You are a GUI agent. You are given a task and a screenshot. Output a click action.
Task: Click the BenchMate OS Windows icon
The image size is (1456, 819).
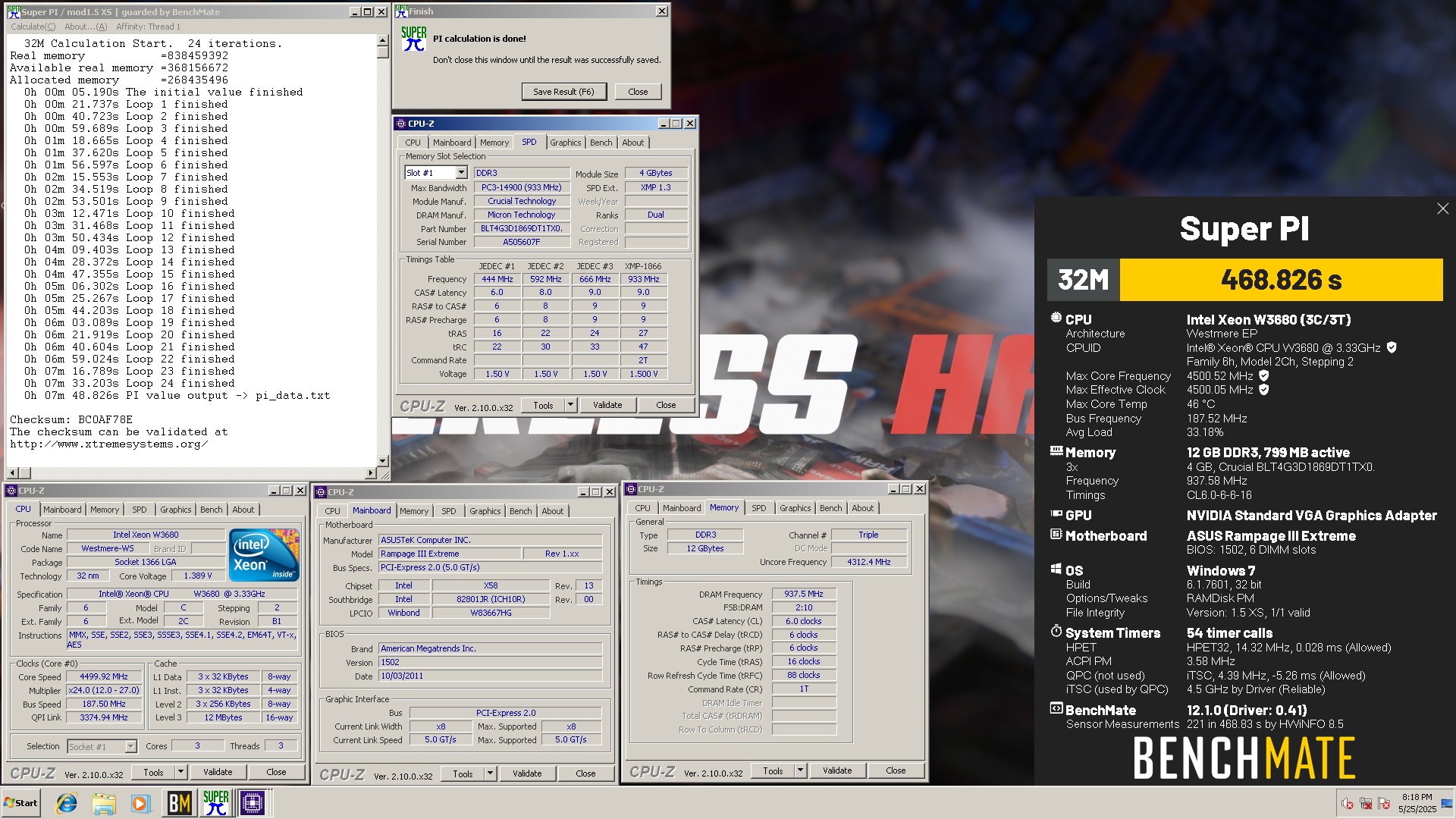tap(1056, 569)
